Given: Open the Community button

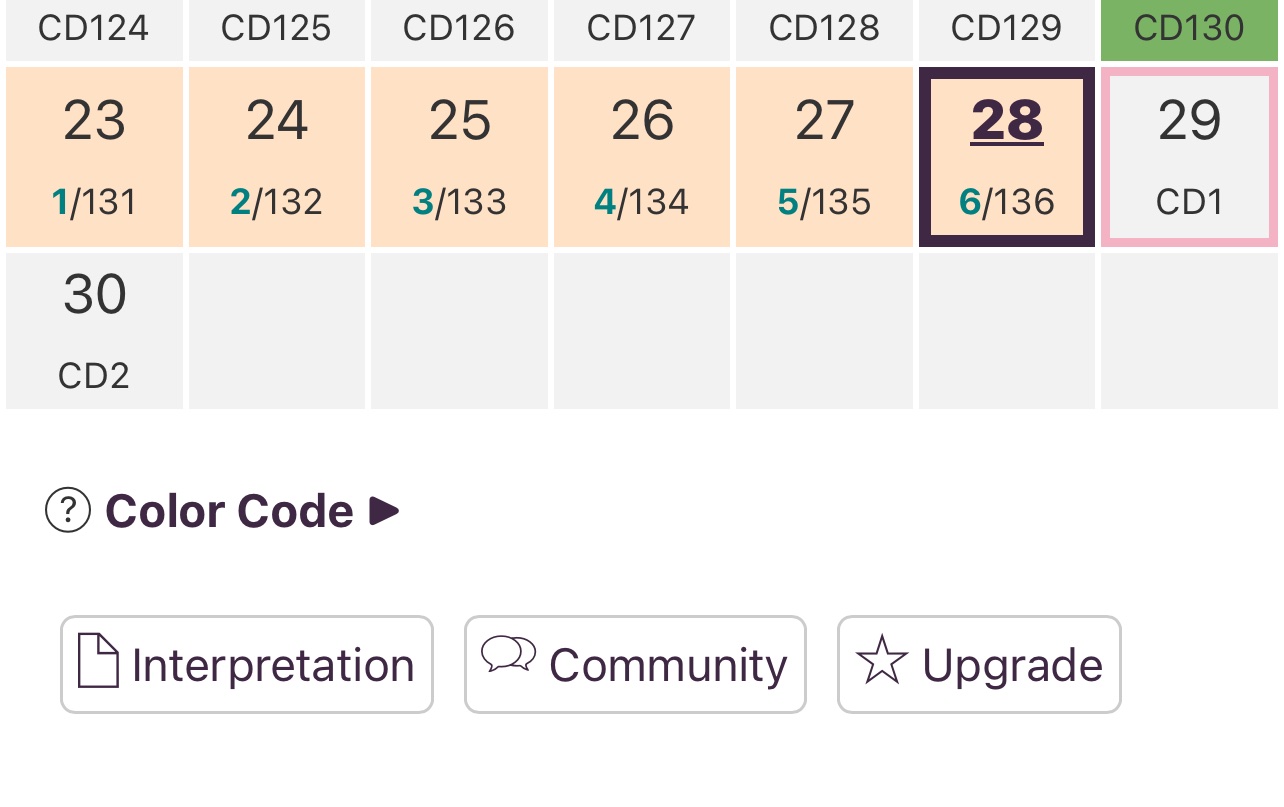Looking at the screenshot, I should (x=635, y=665).
